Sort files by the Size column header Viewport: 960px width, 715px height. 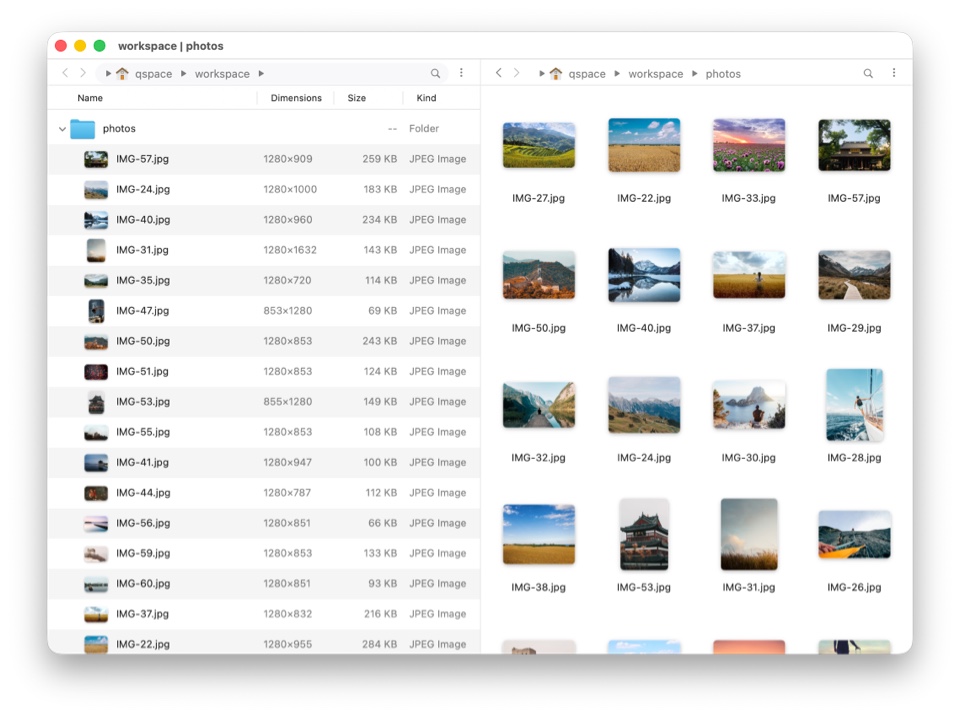(356, 98)
